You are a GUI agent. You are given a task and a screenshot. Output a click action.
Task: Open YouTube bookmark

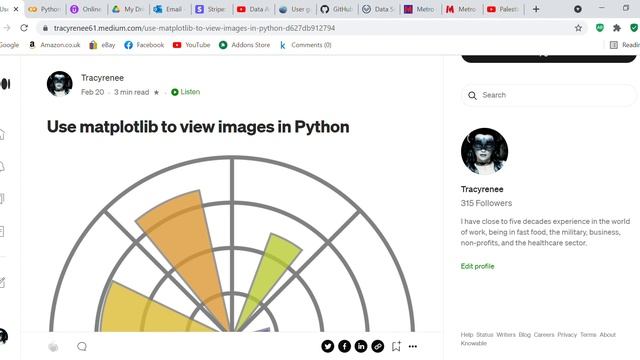(x=191, y=45)
